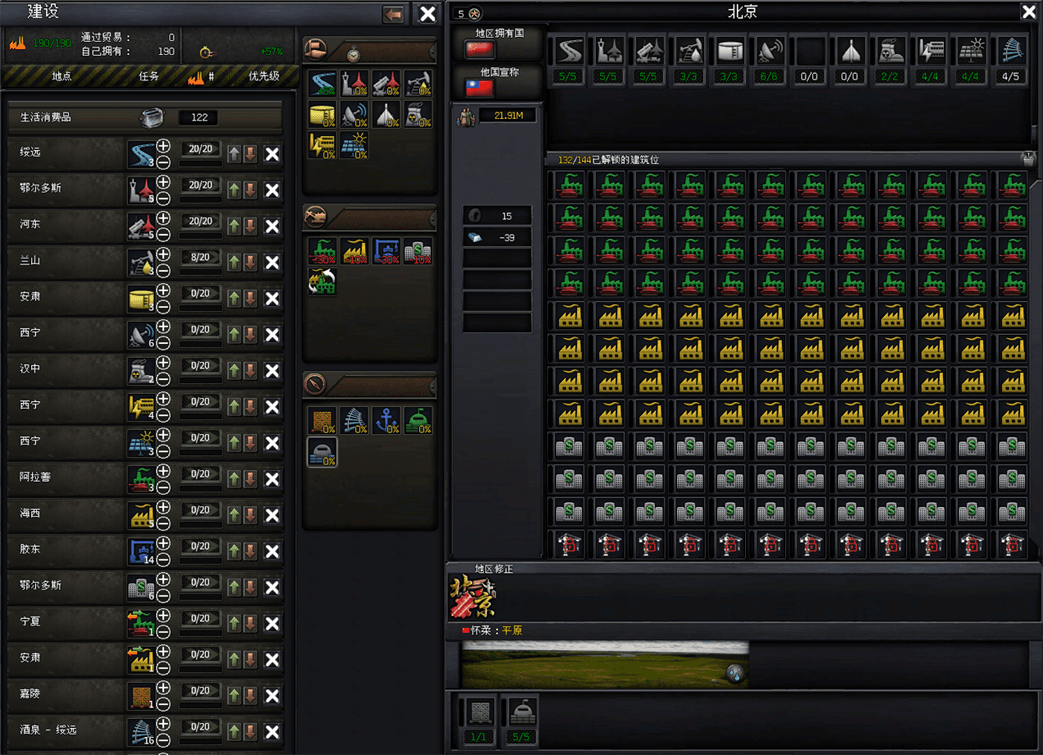This screenshot has height=755, width=1043.
Task: Select the blue Dockyard building type
Action: [386, 251]
